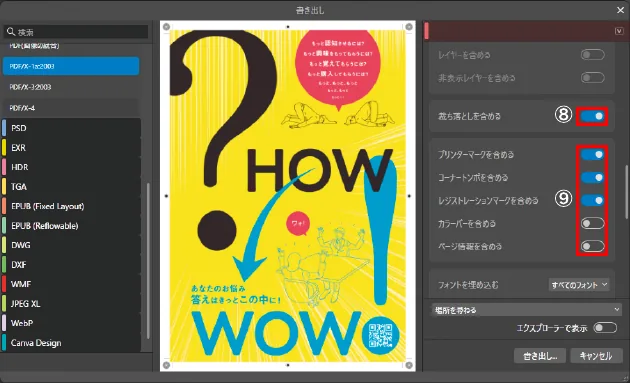Turn off コーナートンボを含める switch
This screenshot has width=630, height=383.
[x=592, y=178]
